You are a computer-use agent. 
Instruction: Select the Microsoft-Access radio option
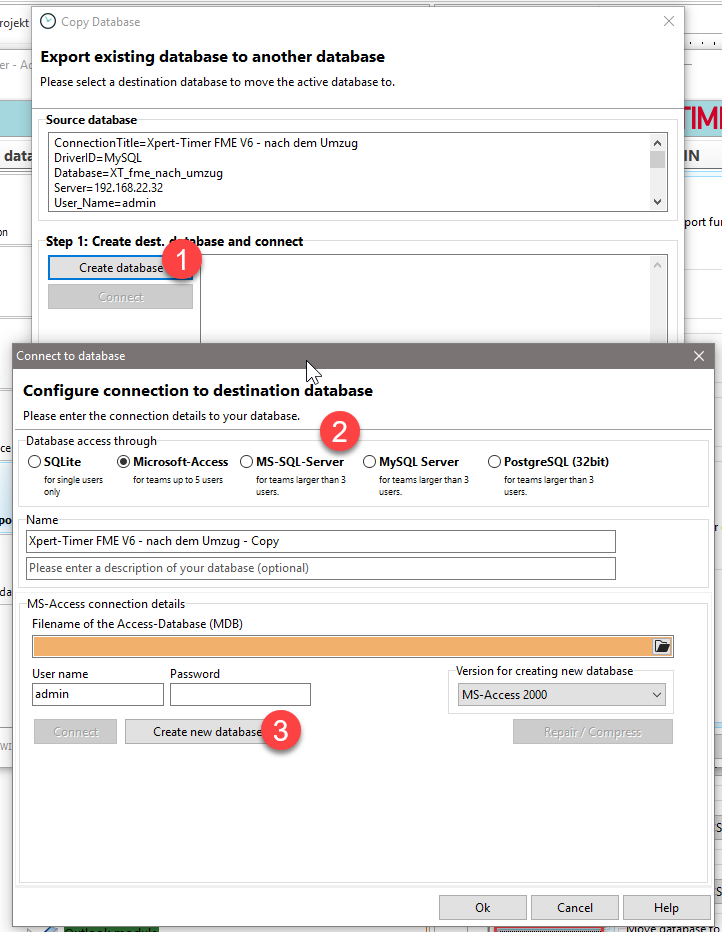point(125,462)
